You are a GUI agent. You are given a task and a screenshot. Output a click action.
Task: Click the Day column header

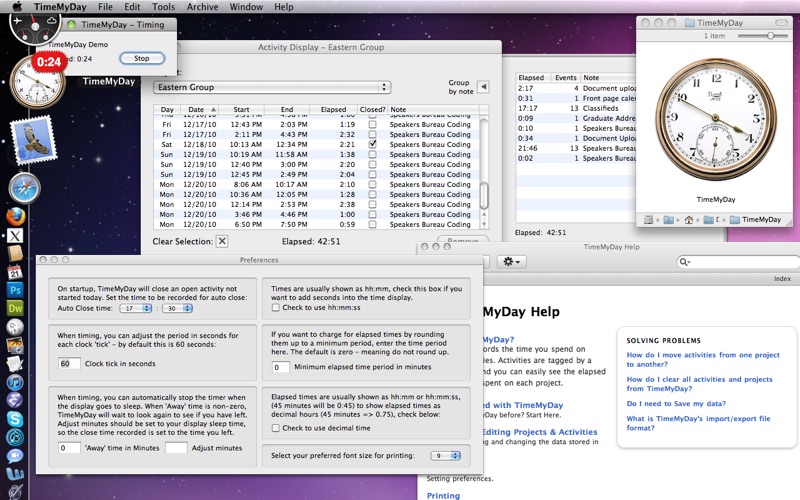pyautogui.click(x=167, y=109)
